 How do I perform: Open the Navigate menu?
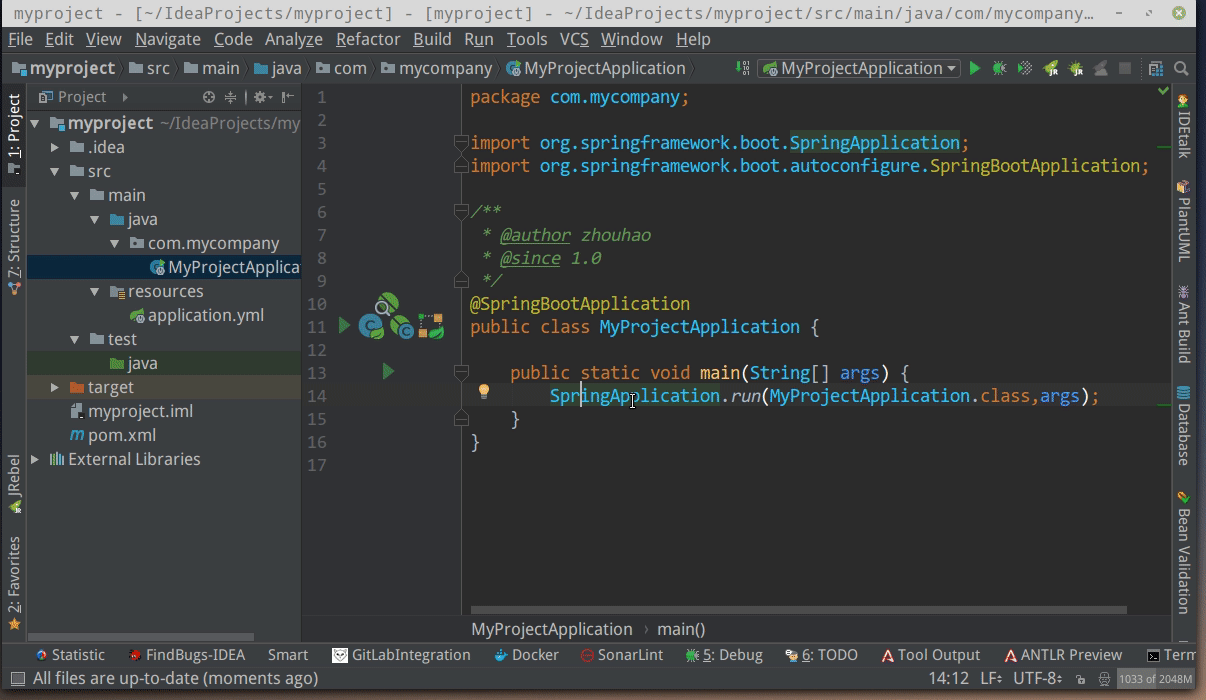click(x=168, y=39)
